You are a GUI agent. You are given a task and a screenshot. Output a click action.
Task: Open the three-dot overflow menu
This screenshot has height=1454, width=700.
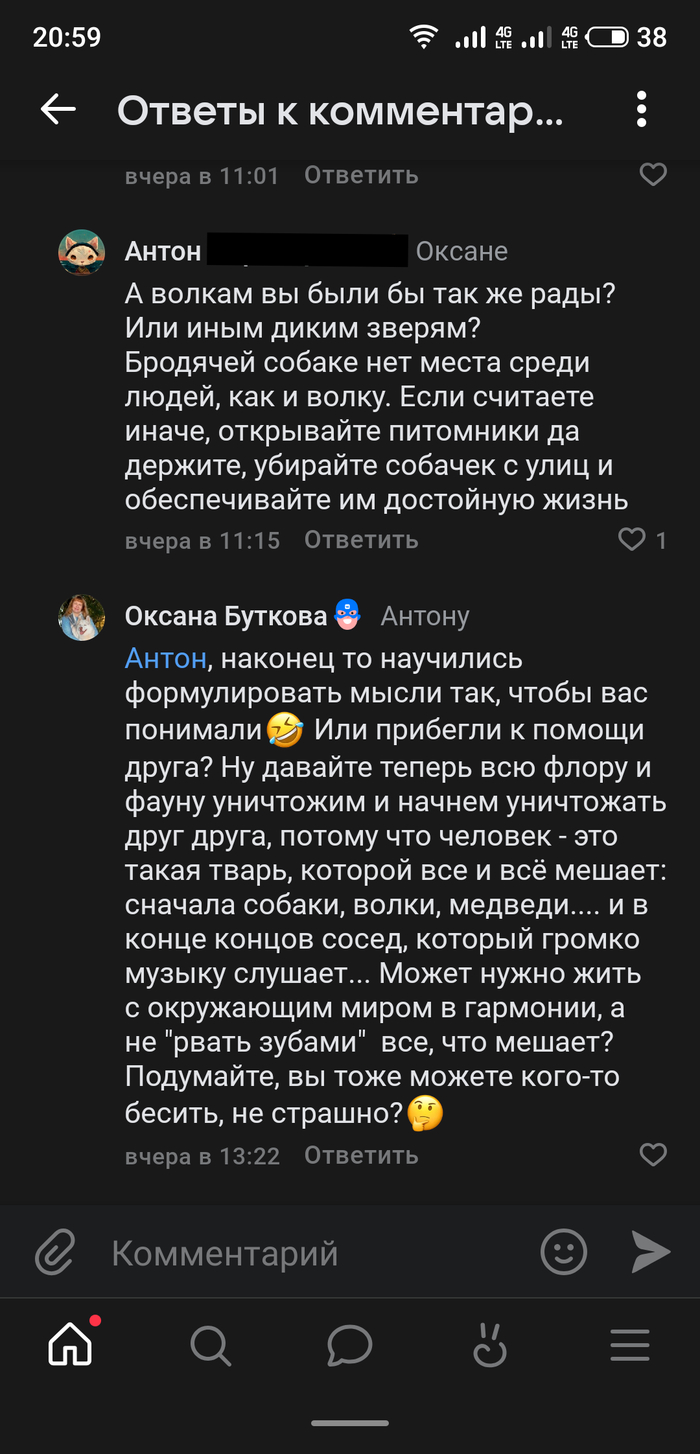tap(642, 111)
